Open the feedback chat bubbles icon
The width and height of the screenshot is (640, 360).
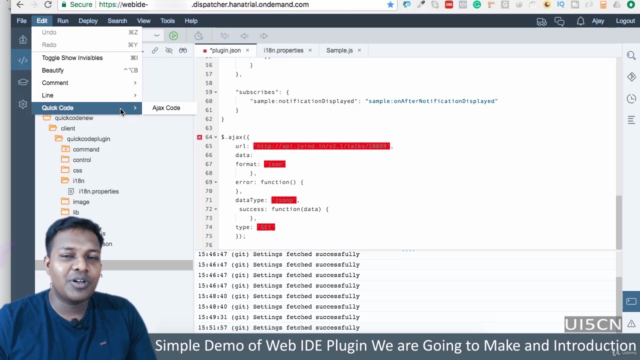click(559, 21)
